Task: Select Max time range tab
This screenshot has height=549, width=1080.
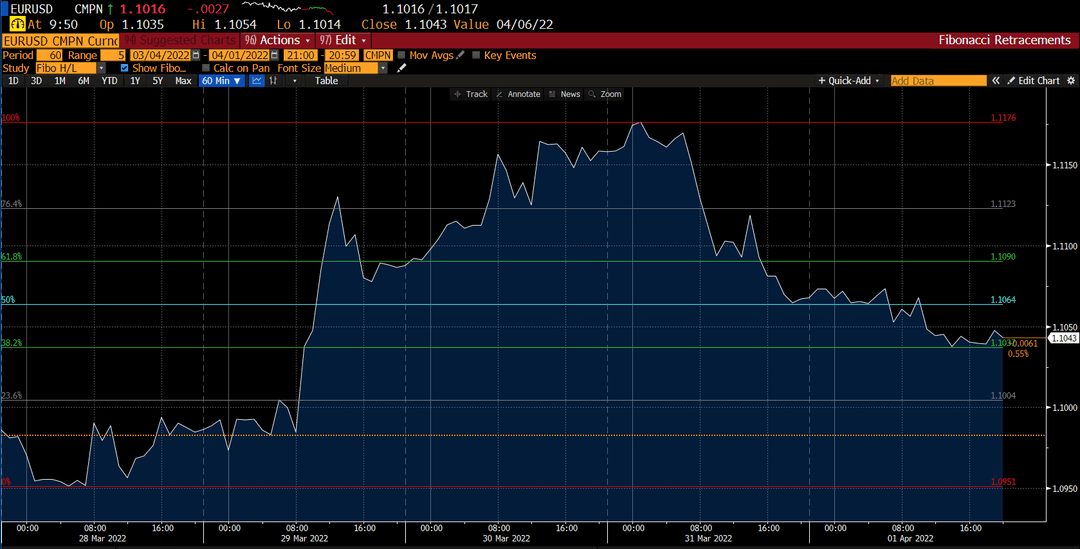Action: tap(183, 81)
